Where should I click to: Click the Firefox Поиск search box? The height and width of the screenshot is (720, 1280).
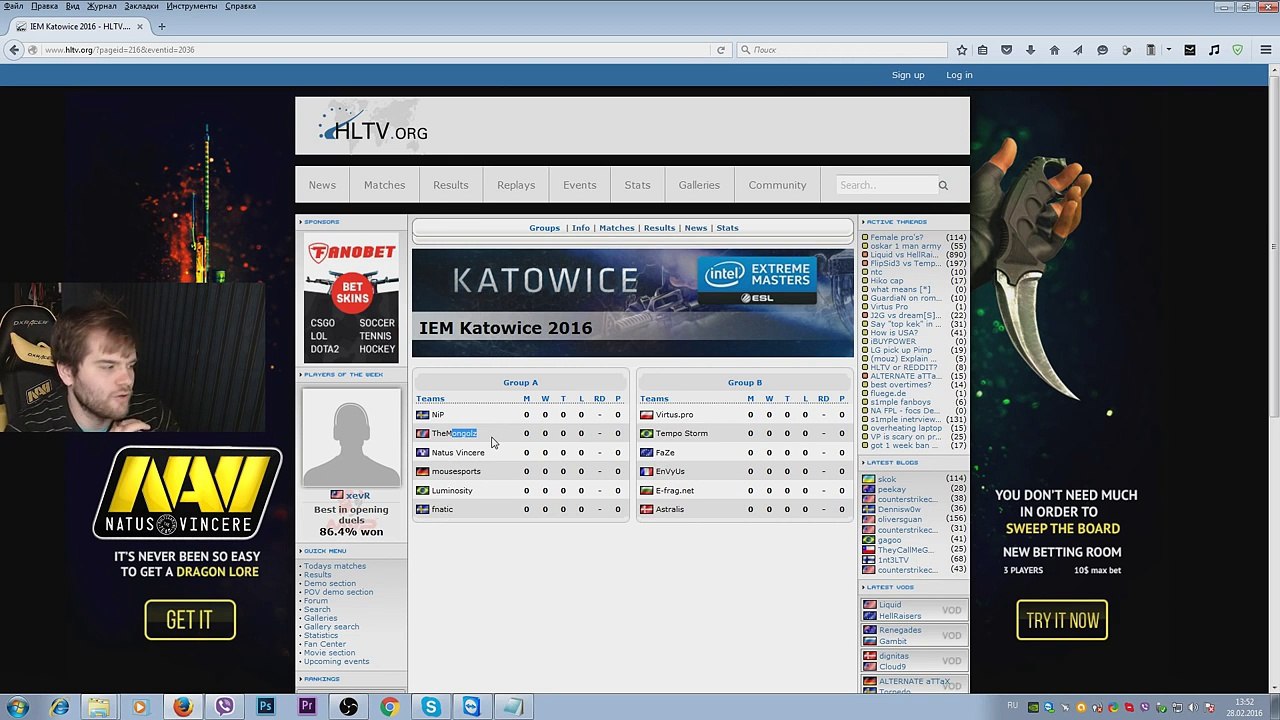tap(844, 50)
